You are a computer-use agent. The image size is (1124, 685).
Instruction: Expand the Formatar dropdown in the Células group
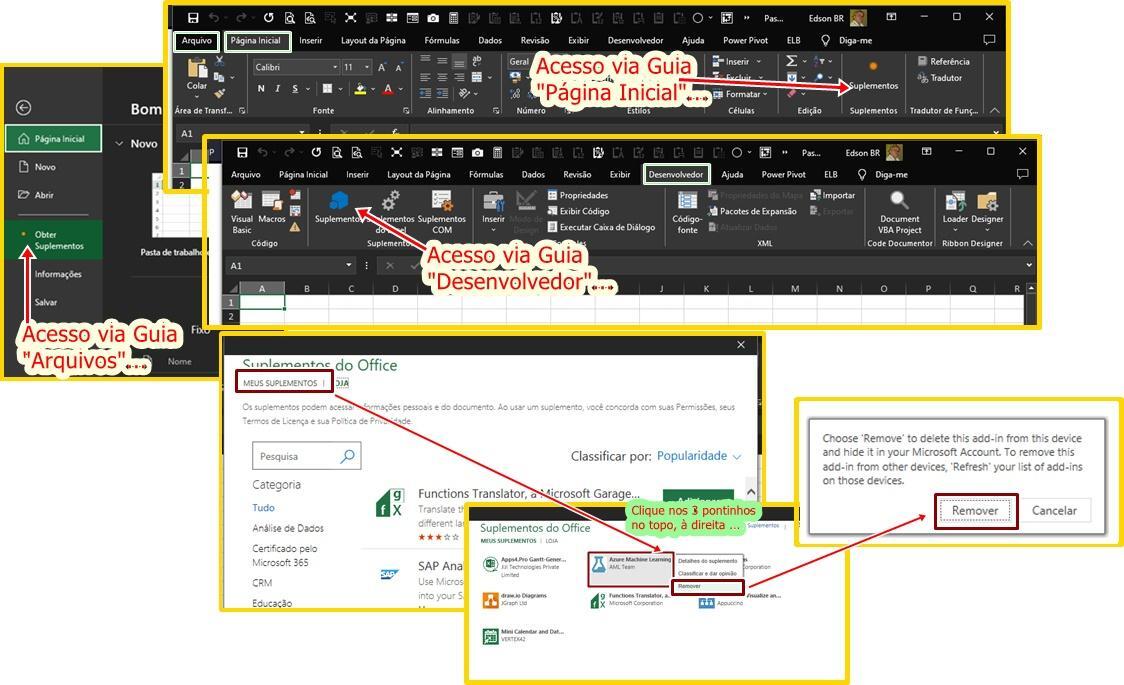point(765,94)
